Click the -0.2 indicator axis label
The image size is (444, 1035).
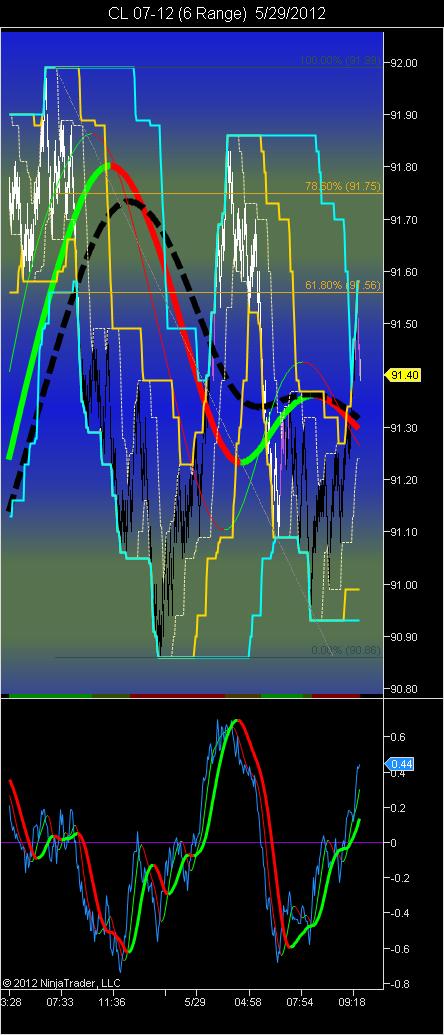point(400,879)
